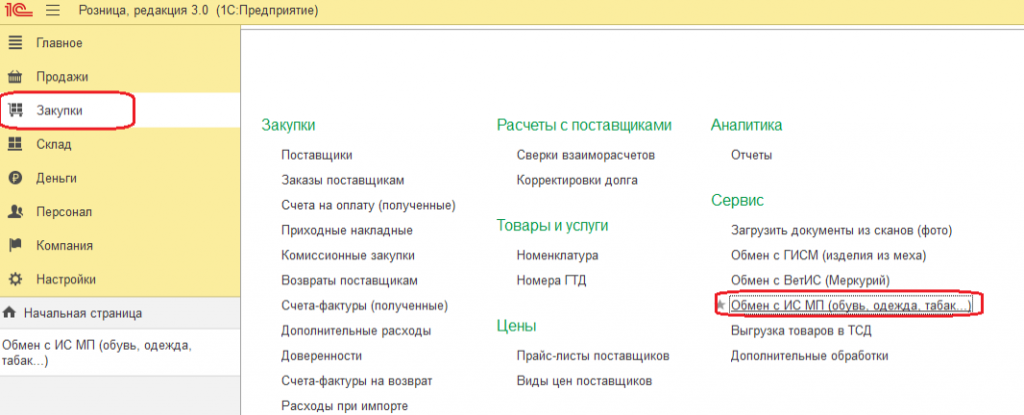1024x415 pixels.
Task: Open Номера ГТД
Action: coord(551,280)
